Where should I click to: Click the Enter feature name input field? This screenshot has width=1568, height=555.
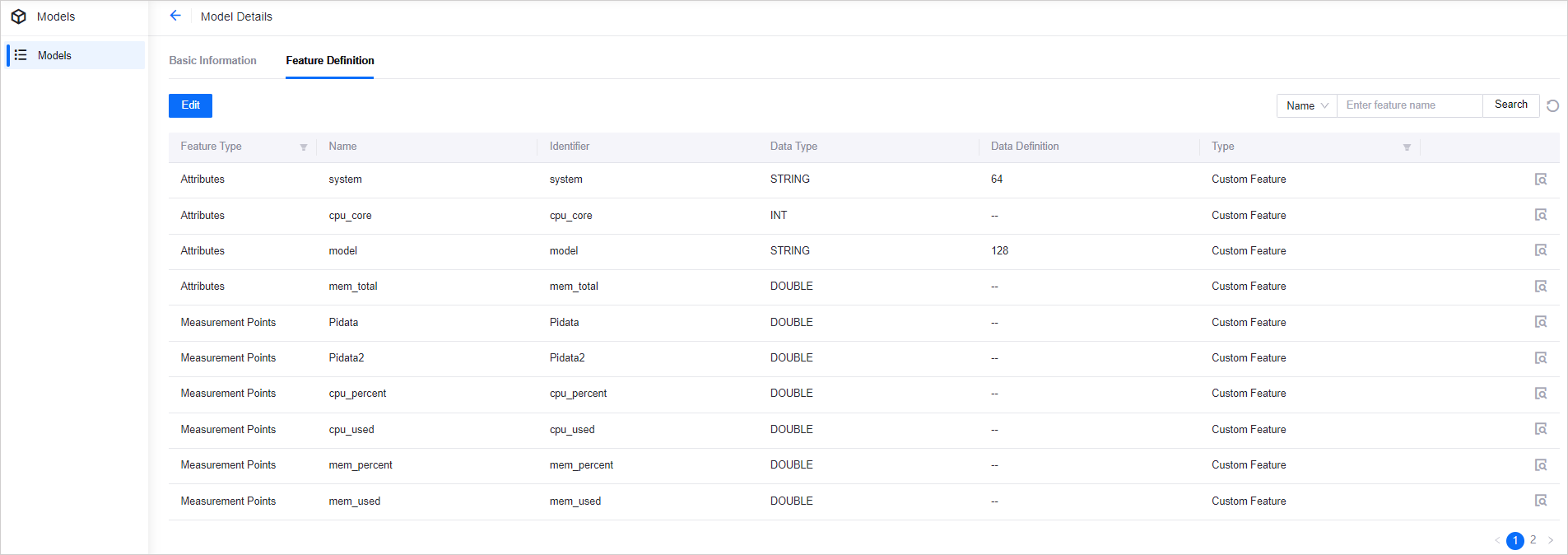pos(1409,105)
